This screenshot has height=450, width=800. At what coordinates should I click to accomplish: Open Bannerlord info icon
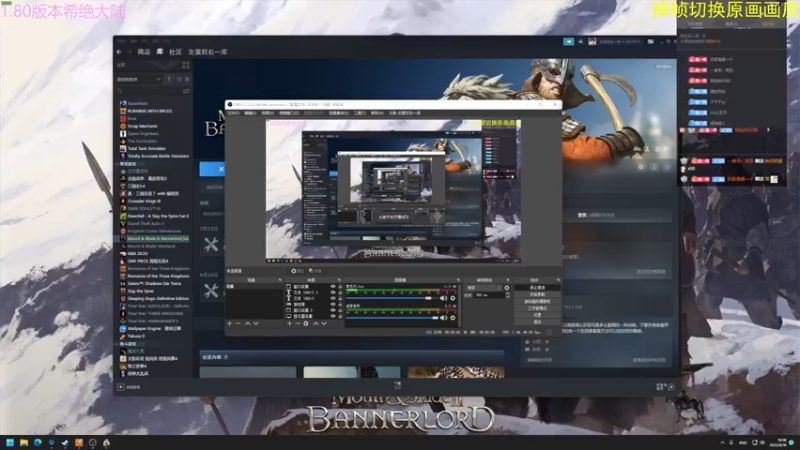(654, 167)
